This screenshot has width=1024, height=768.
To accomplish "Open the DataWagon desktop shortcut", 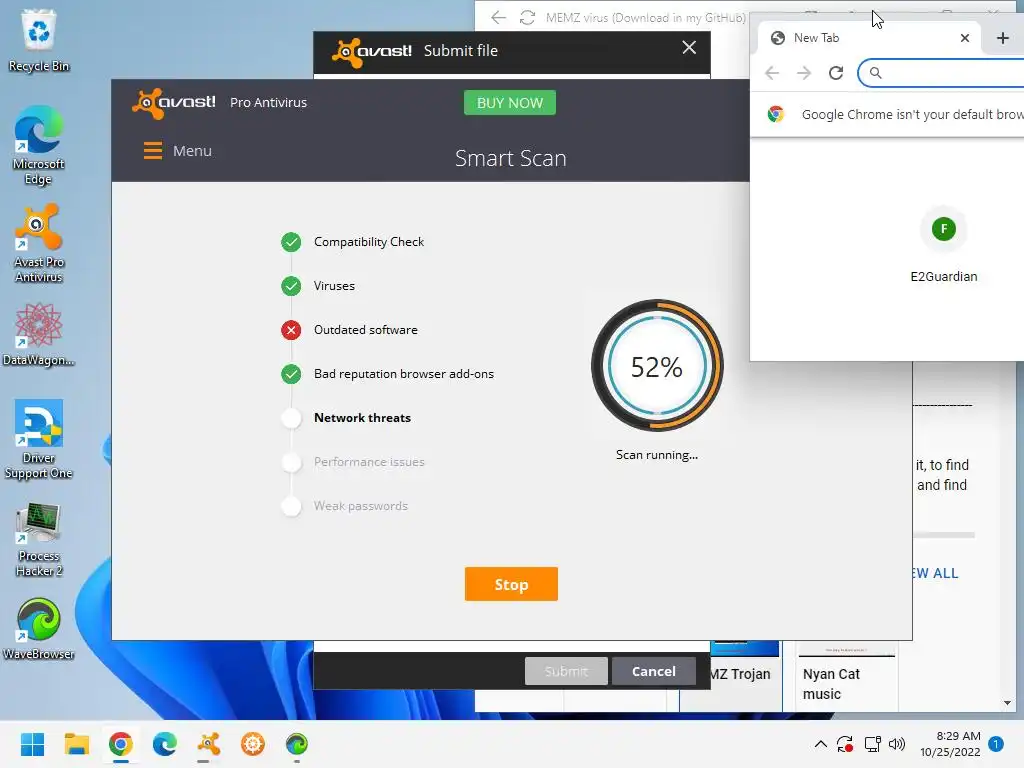I will (39, 334).
